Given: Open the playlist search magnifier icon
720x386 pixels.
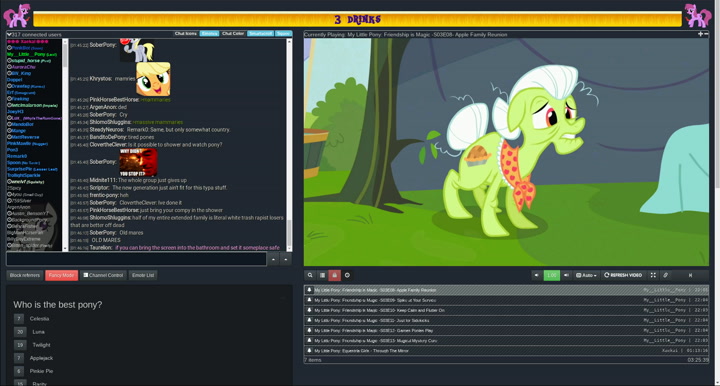Looking at the screenshot, I should point(310,275).
